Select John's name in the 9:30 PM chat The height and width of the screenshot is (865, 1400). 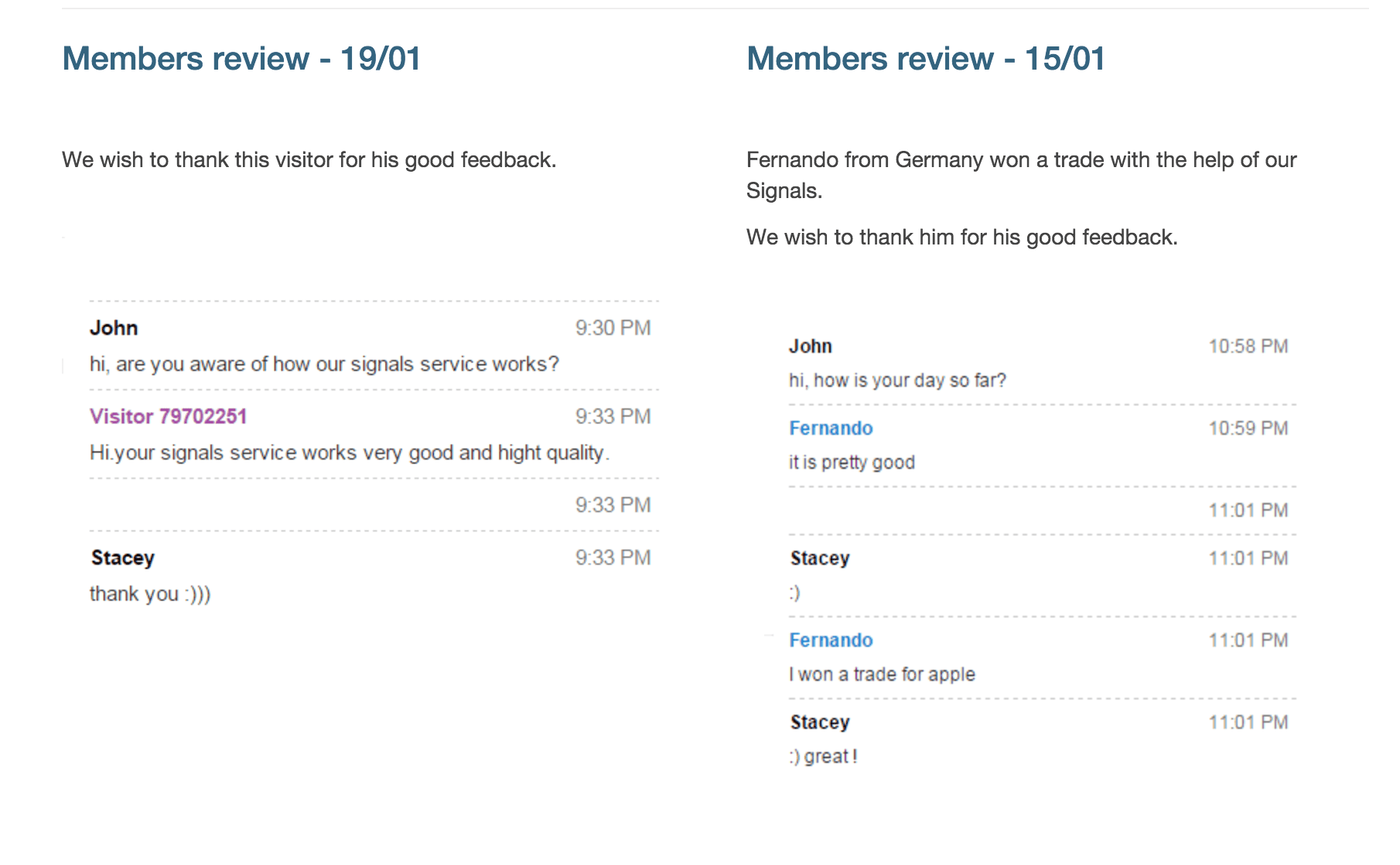pos(114,328)
